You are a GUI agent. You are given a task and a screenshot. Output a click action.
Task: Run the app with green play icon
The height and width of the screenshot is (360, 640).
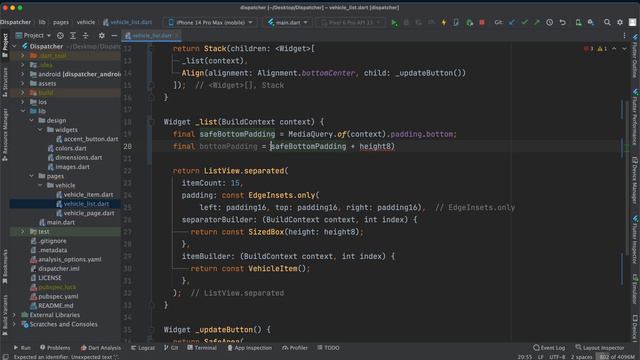[394, 22]
